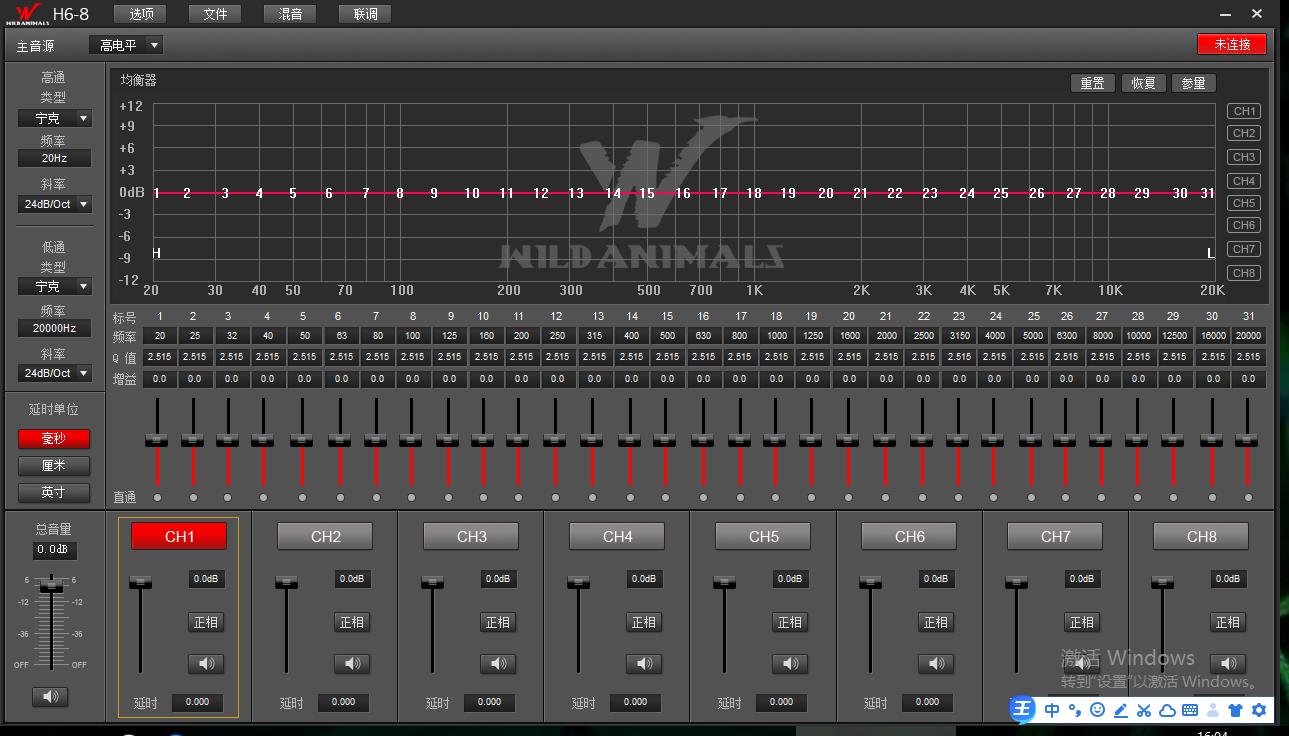The image size is (1289, 736).
Task: Click the band 1 (20 Hz) gain slider handle
Action: click(157, 440)
